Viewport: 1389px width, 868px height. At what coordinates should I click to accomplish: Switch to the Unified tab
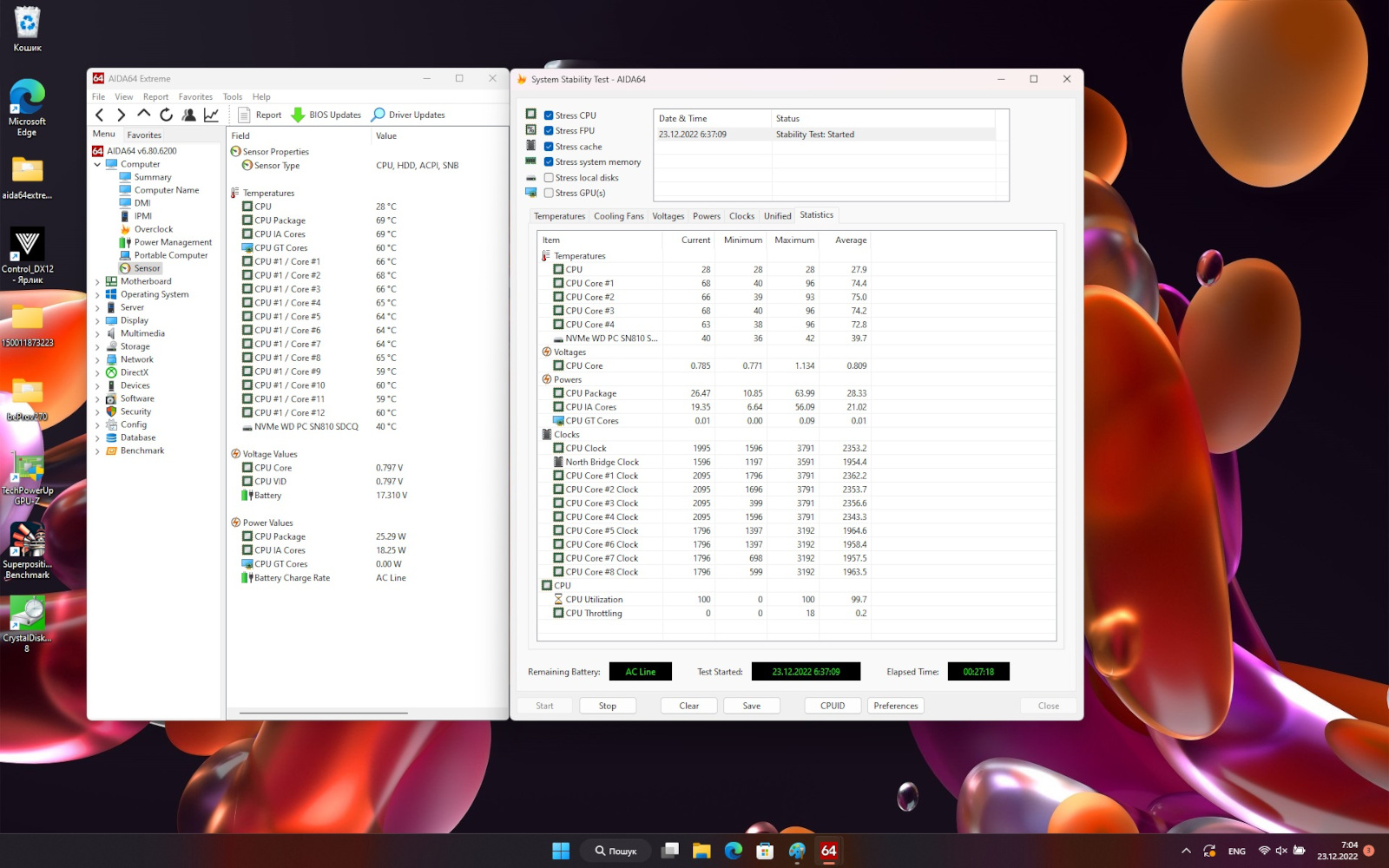[x=778, y=216]
